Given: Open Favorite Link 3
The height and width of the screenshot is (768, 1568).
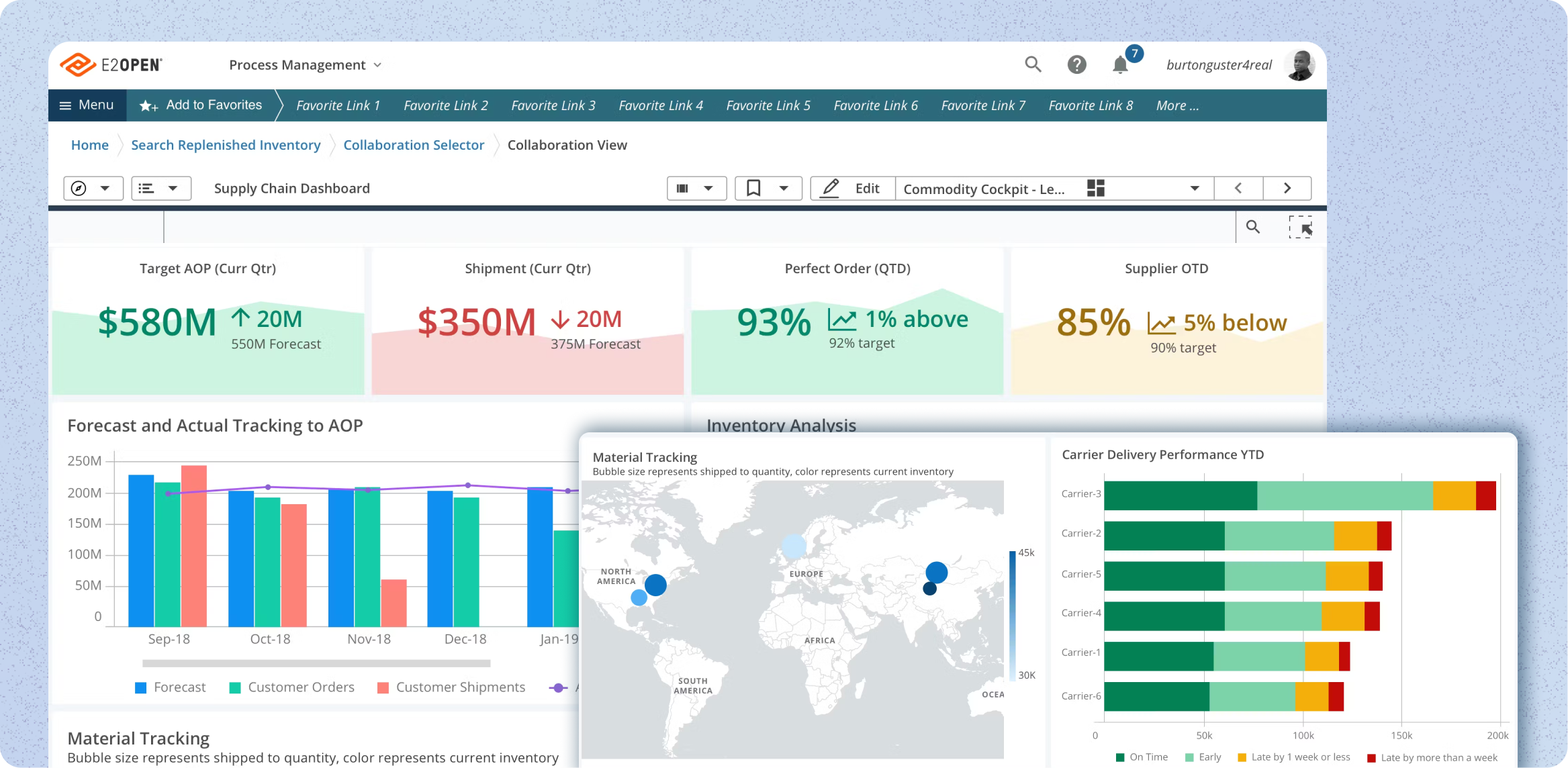Looking at the screenshot, I should [553, 105].
